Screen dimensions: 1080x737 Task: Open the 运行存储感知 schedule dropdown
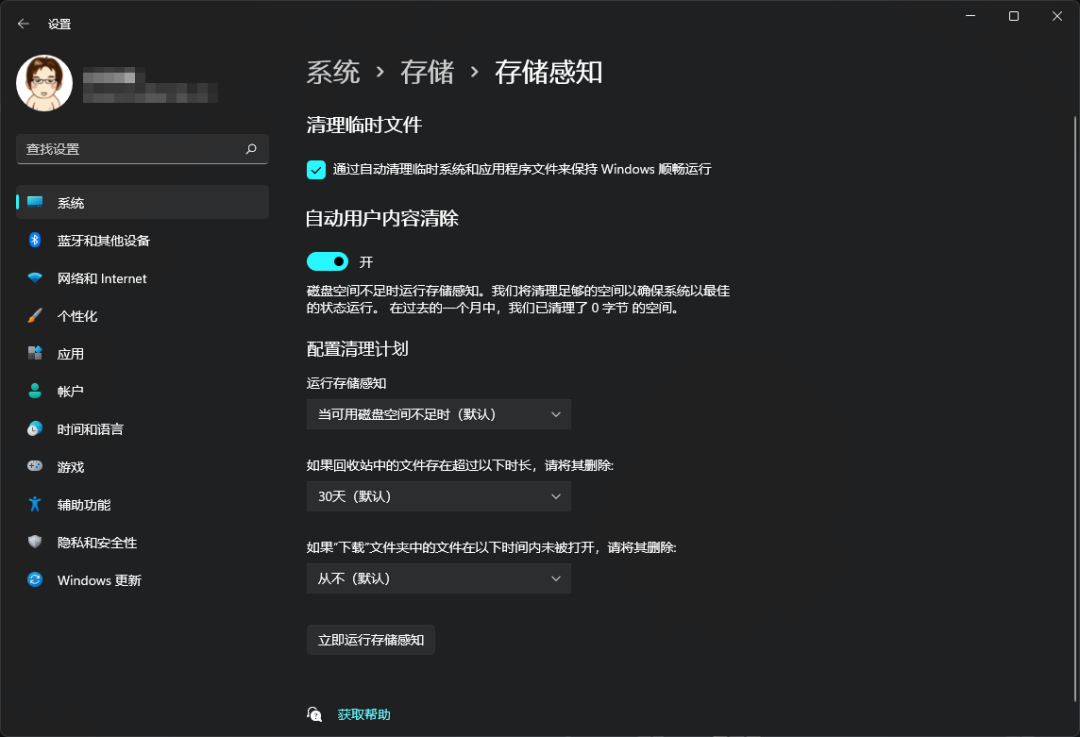click(439, 414)
